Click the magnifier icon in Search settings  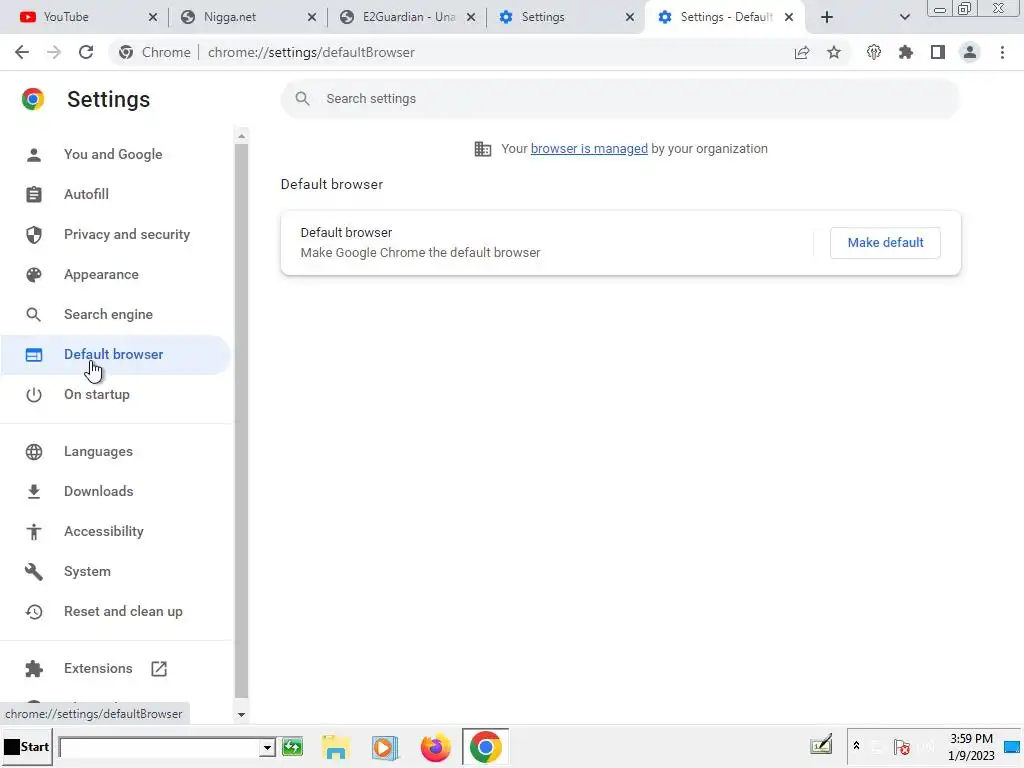(x=302, y=99)
